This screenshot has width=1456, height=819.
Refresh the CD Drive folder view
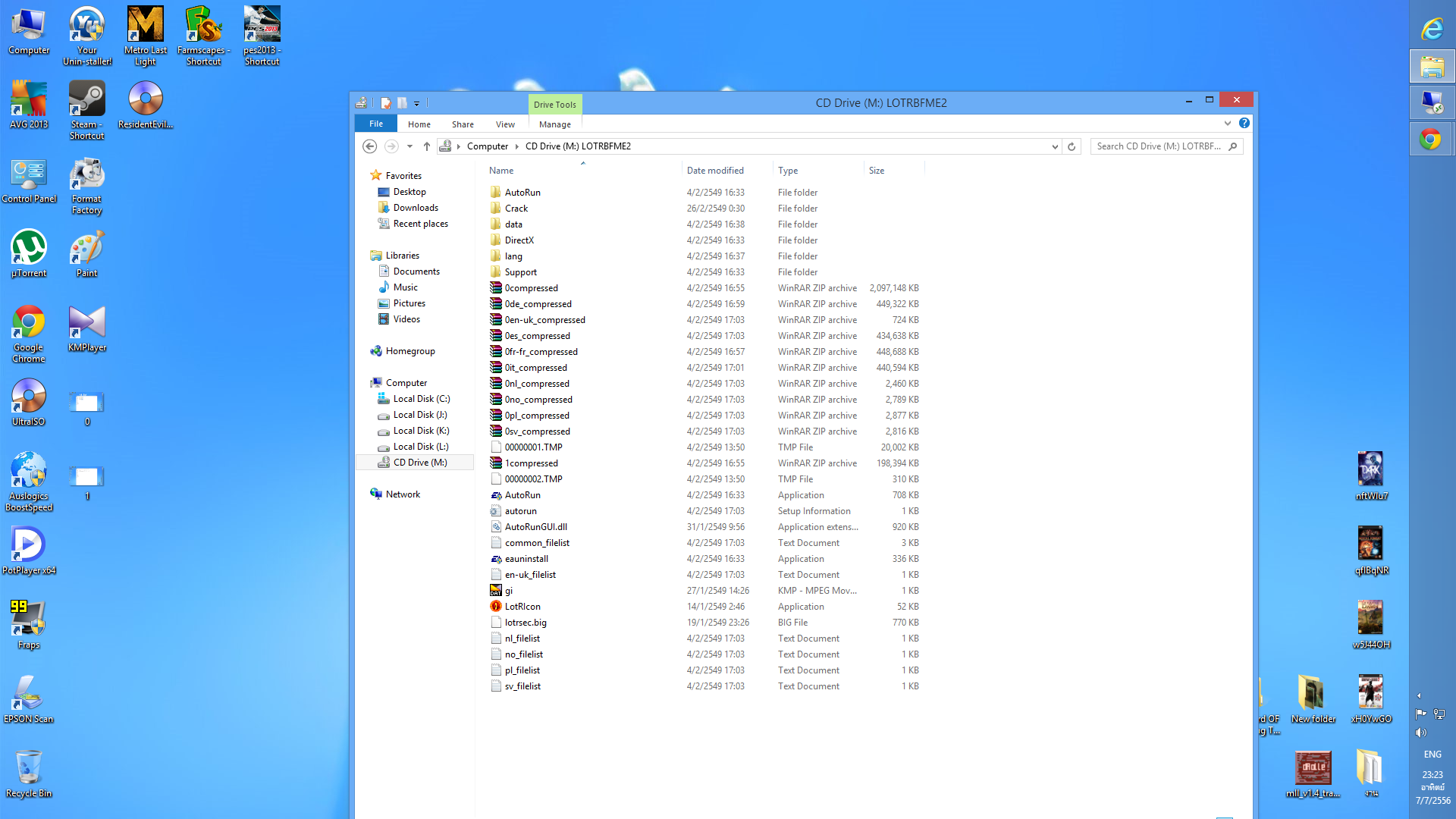[x=1072, y=146]
